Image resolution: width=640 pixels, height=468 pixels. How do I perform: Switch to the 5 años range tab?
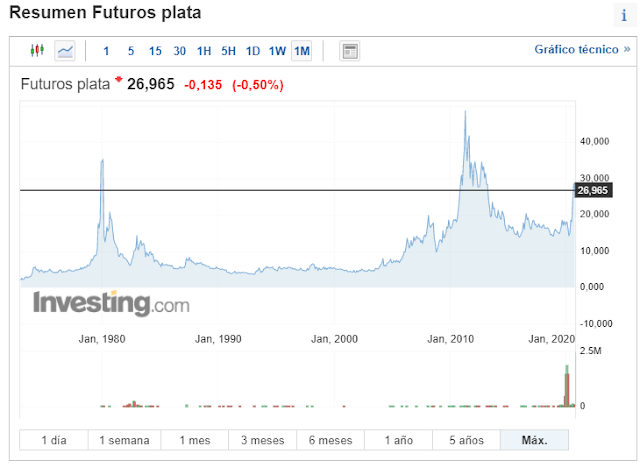pos(466,440)
